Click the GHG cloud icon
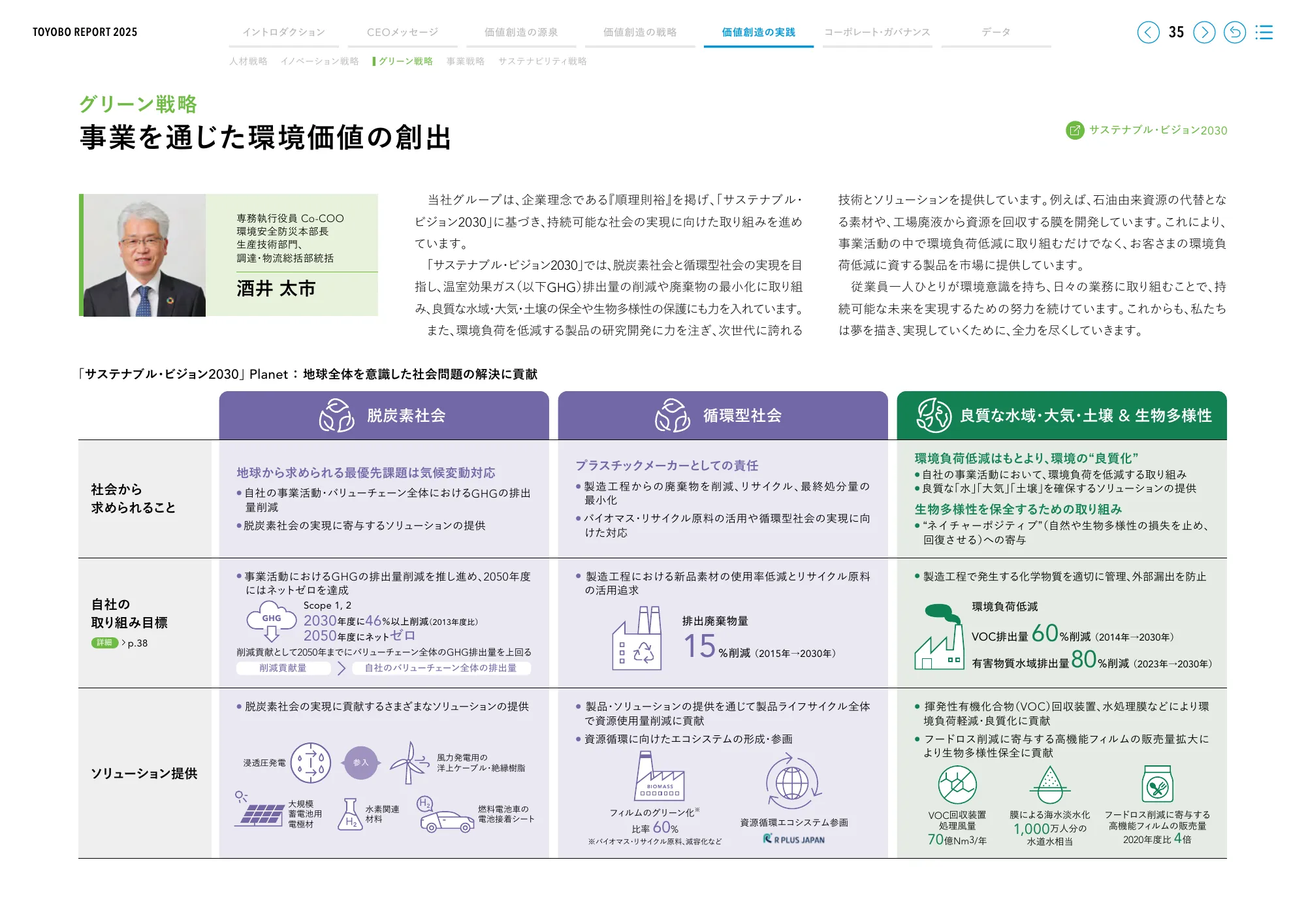 pyautogui.click(x=271, y=619)
